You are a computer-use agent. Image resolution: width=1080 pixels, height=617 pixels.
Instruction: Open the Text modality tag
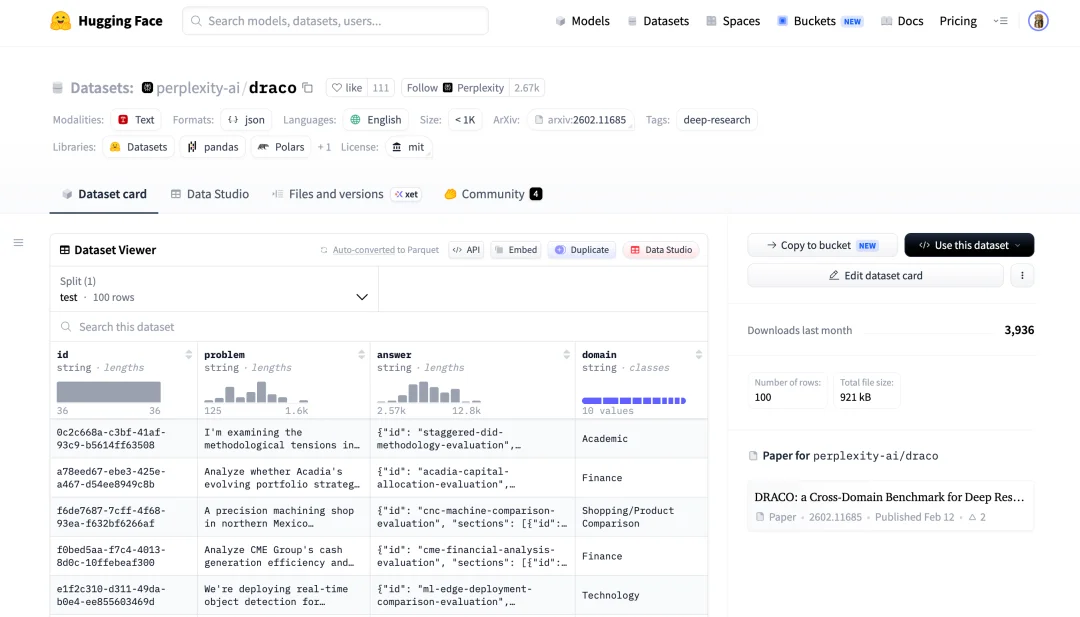click(136, 120)
